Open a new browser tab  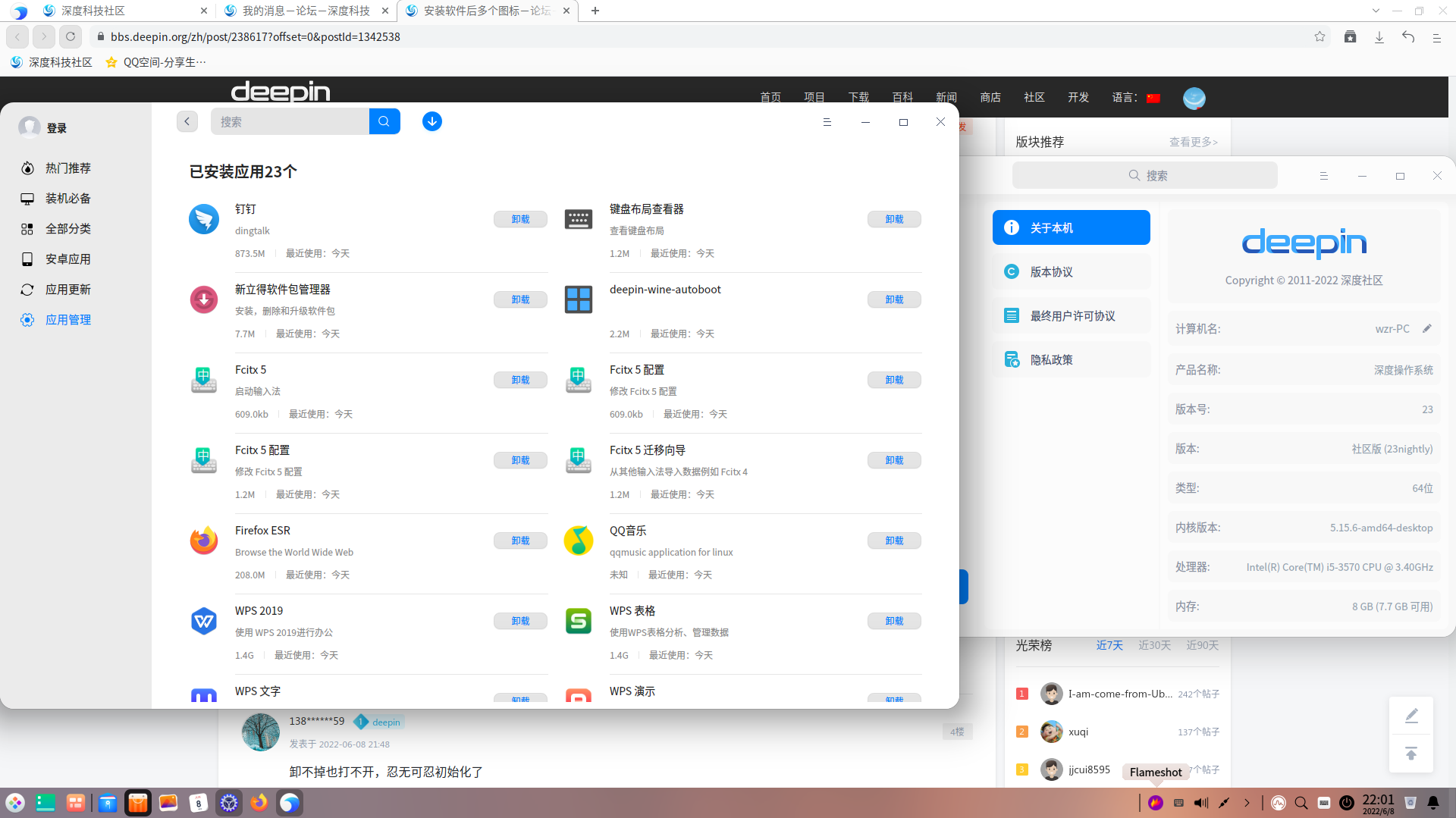pos(595,11)
